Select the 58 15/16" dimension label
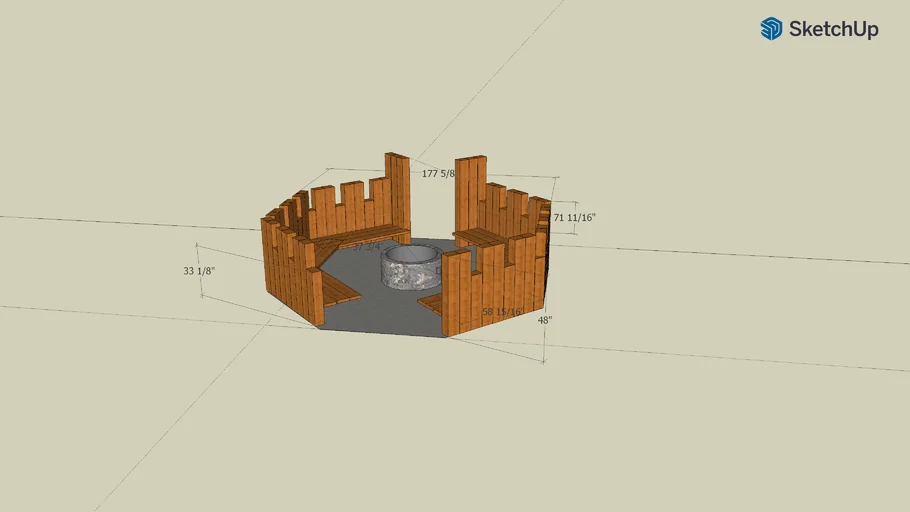 click(501, 312)
